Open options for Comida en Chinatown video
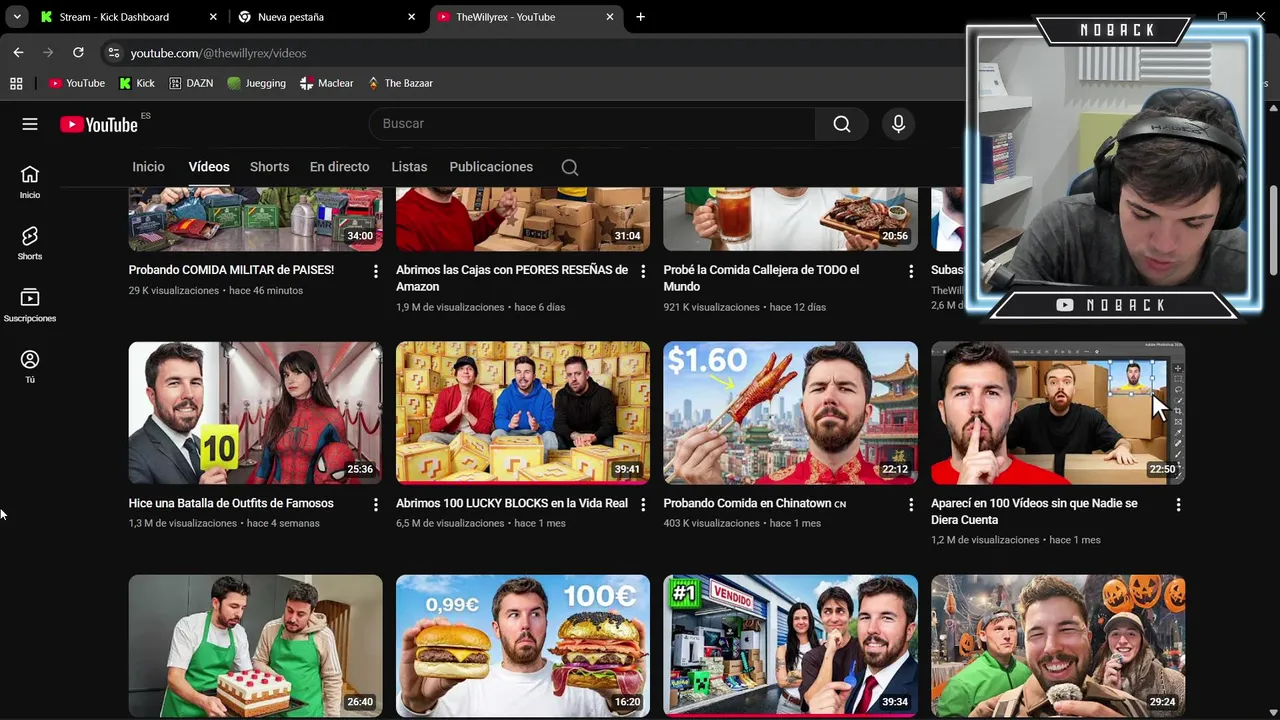The image size is (1280, 720). pyautogui.click(x=911, y=505)
